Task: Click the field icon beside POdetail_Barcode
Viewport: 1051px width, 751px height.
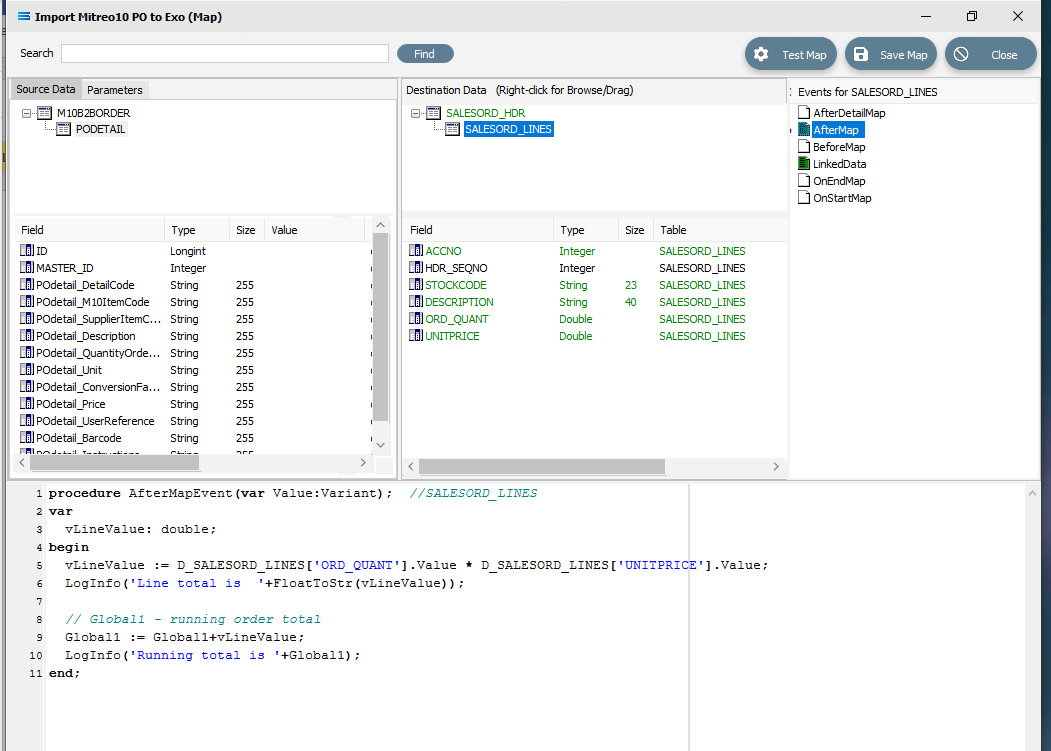Action: [27, 437]
